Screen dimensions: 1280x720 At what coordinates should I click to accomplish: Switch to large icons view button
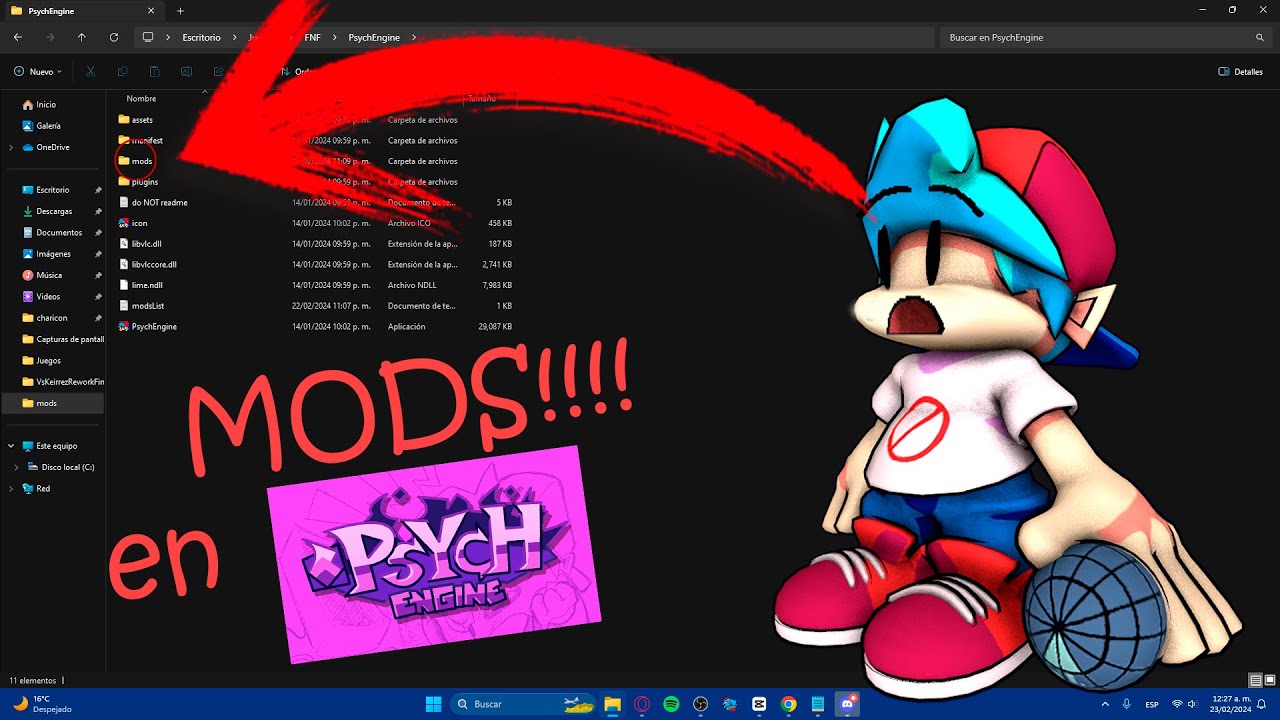[x=1270, y=681]
